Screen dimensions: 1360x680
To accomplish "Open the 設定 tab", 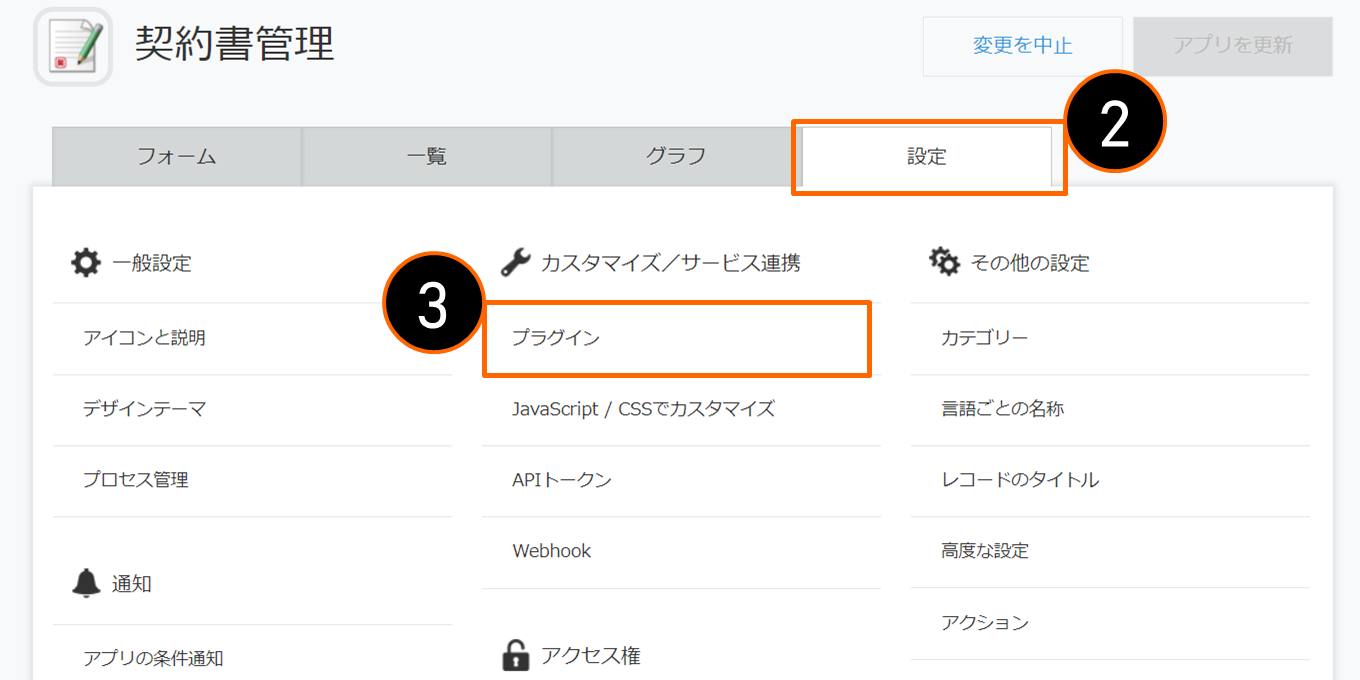I will 927,156.
